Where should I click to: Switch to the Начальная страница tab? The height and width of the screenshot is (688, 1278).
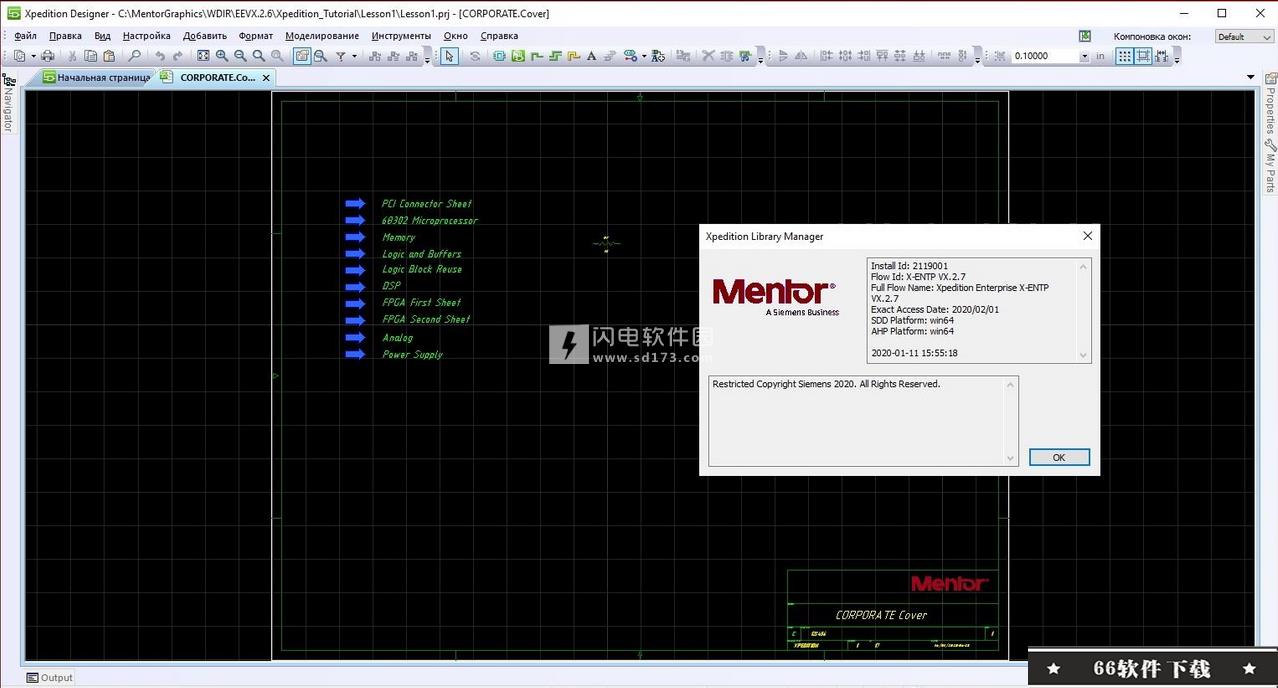tap(96, 77)
